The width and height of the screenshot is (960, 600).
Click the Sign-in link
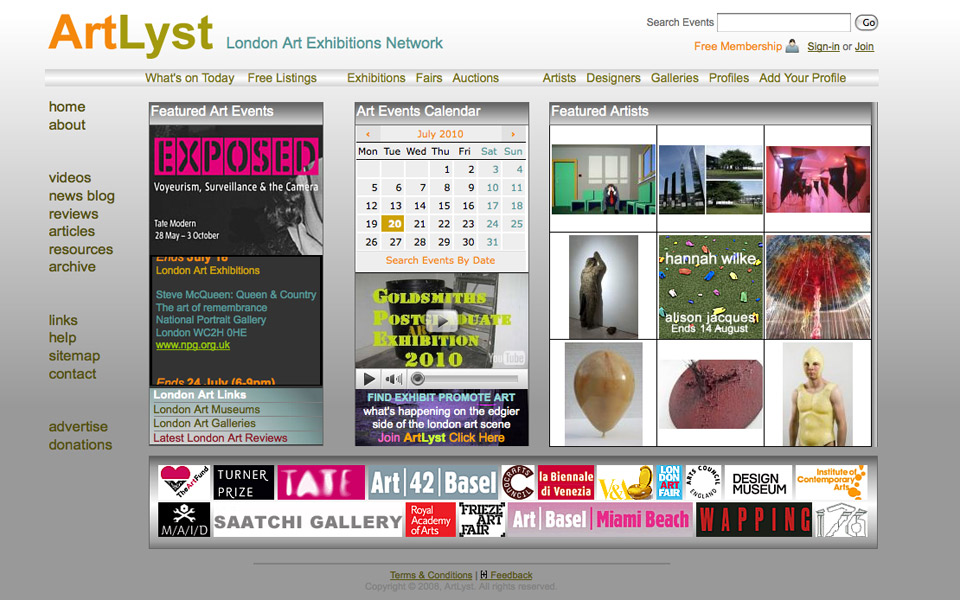(823, 47)
